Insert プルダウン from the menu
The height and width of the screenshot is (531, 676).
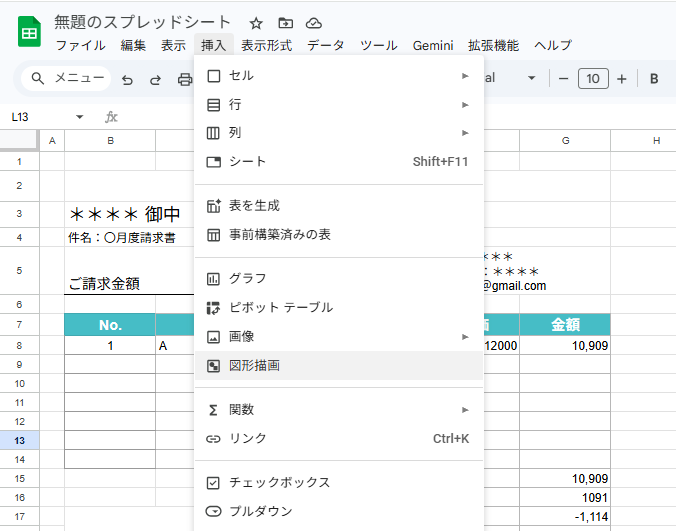tap(260, 511)
